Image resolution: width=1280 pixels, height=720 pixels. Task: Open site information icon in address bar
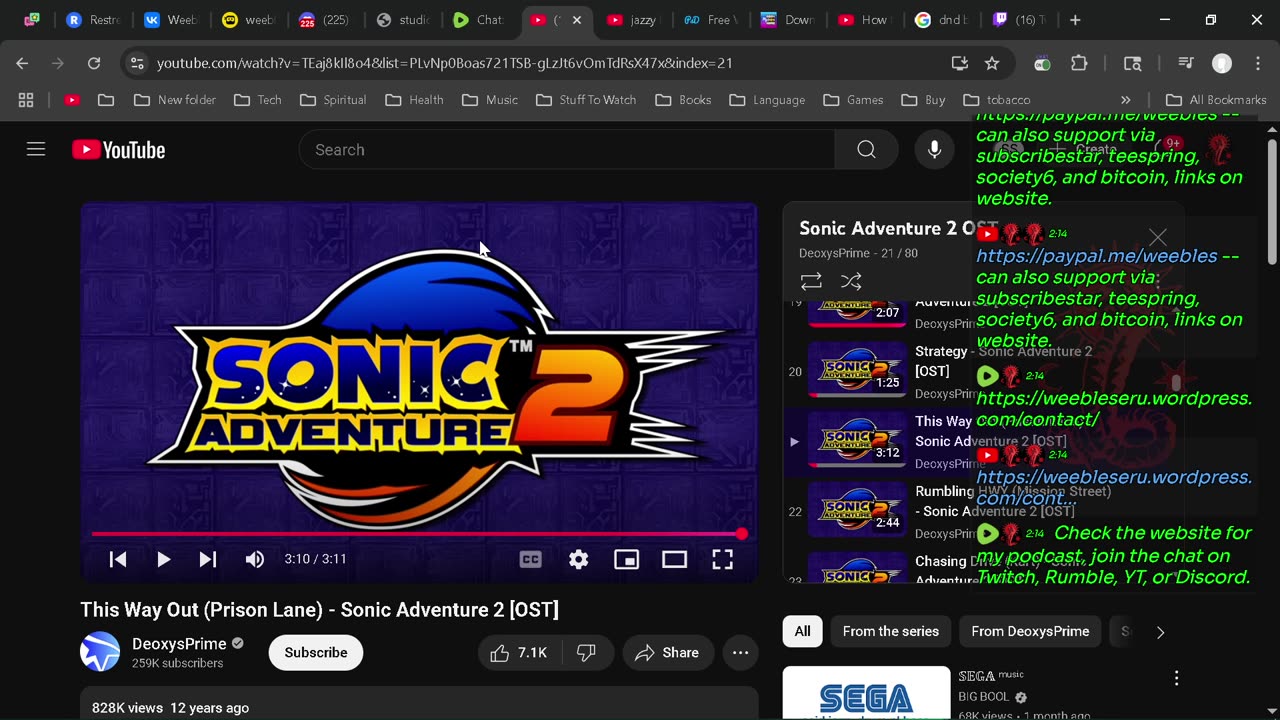137,63
